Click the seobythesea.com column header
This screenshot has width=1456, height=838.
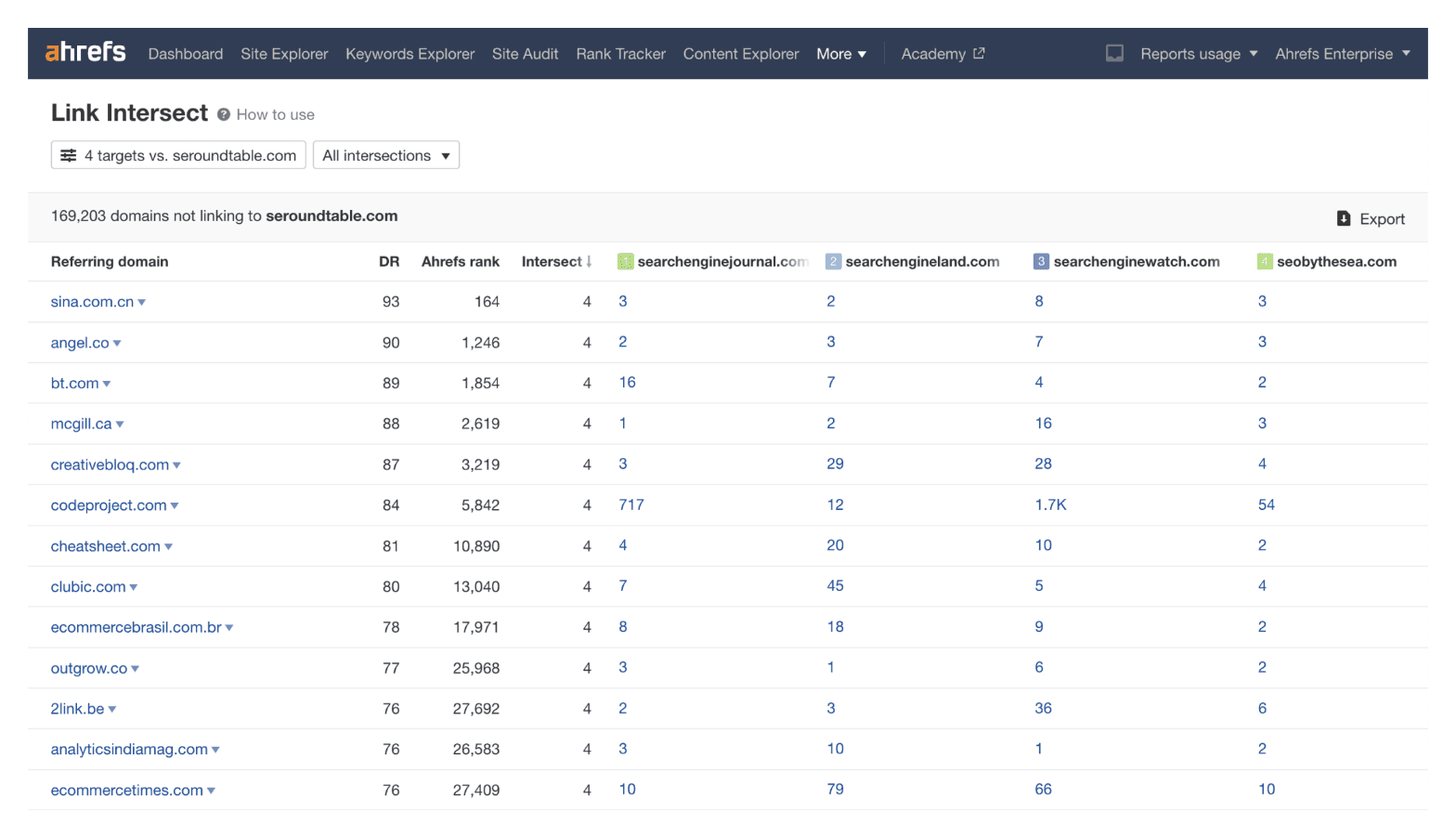point(1336,262)
